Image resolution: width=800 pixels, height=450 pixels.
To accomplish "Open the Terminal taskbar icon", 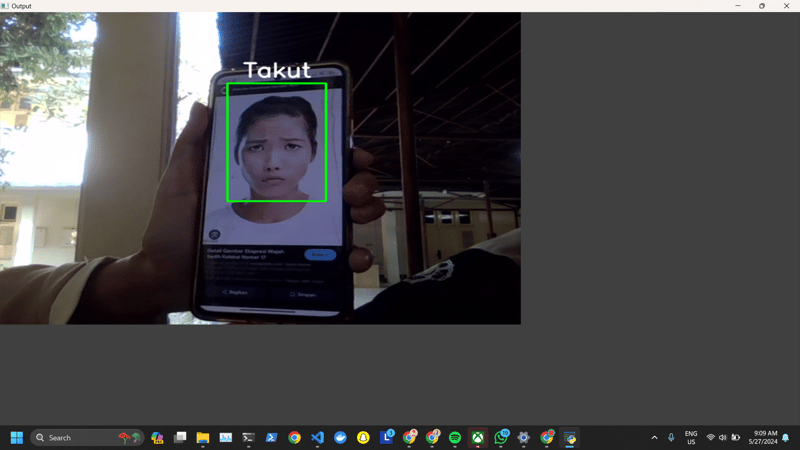I will 248,438.
